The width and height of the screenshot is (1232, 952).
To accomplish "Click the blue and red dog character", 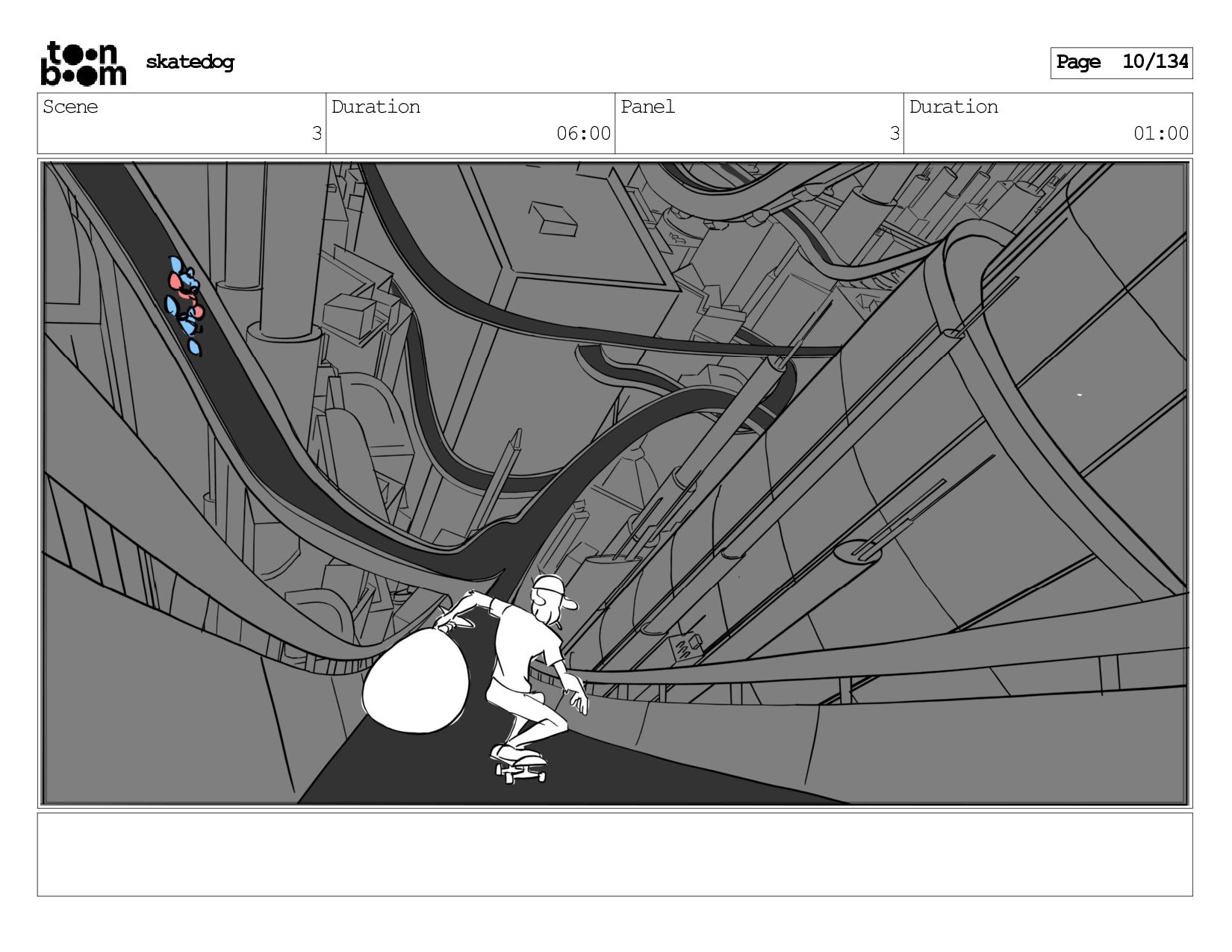I will 184,305.
